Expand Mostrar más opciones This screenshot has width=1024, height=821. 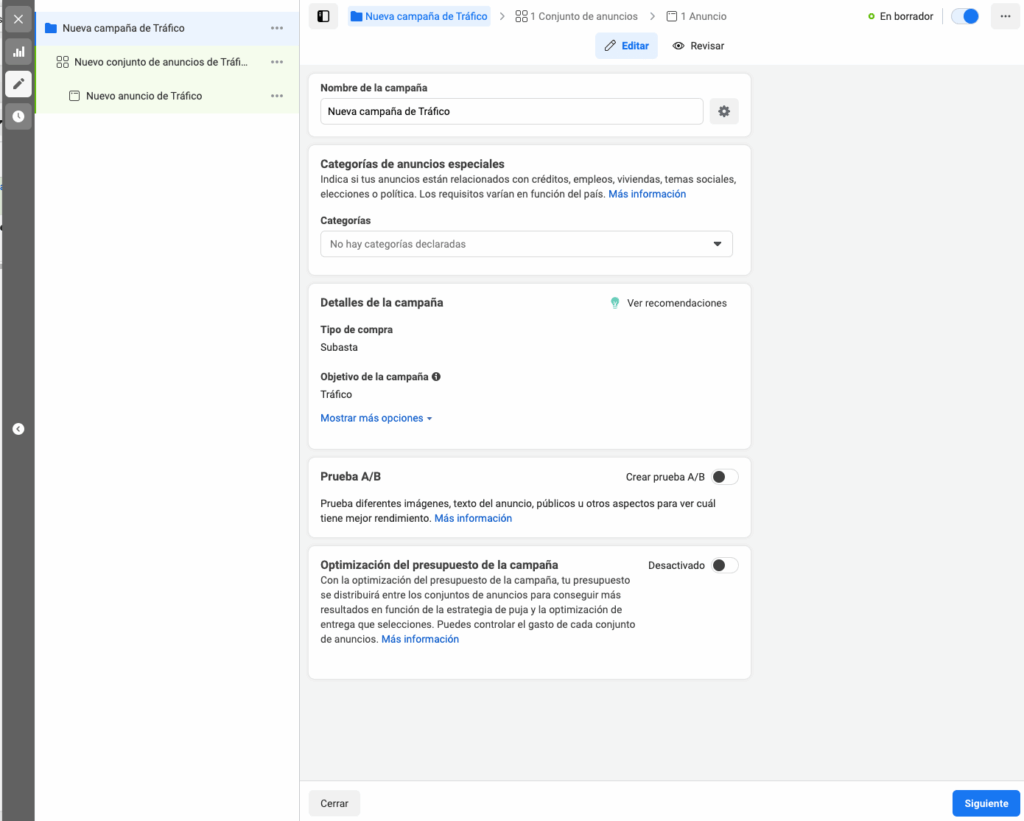pyautogui.click(x=376, y=418)
